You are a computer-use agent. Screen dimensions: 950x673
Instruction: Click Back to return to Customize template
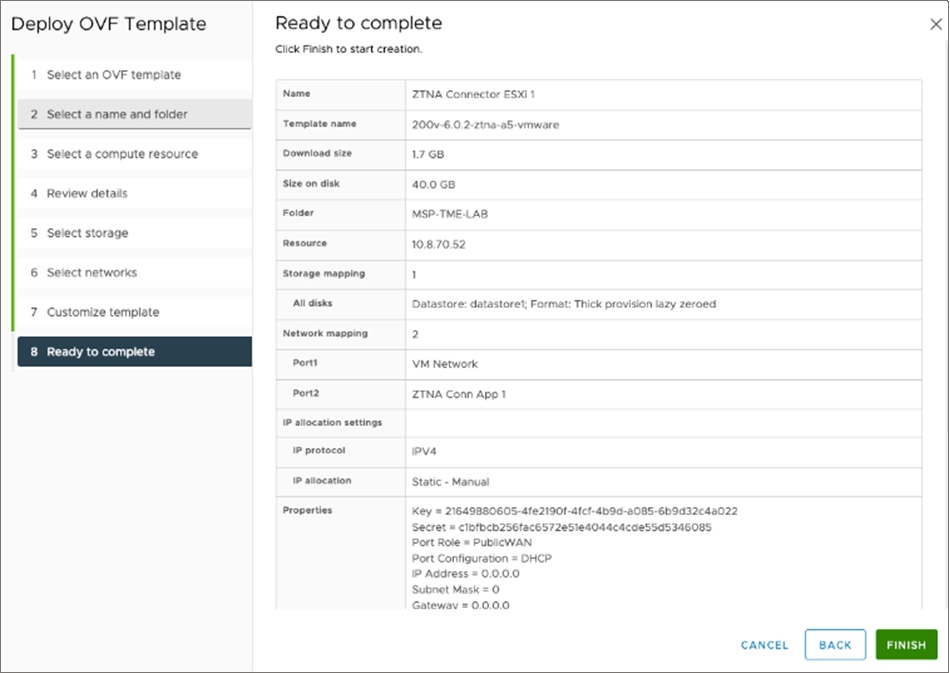pos(835,645)
